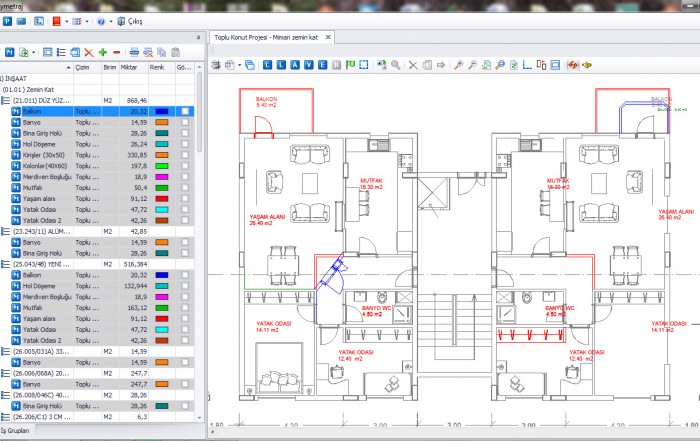This screenshot has height=441, width=700.
Task: Click the blue M icon in left toolbar
Action: [9, 51]
